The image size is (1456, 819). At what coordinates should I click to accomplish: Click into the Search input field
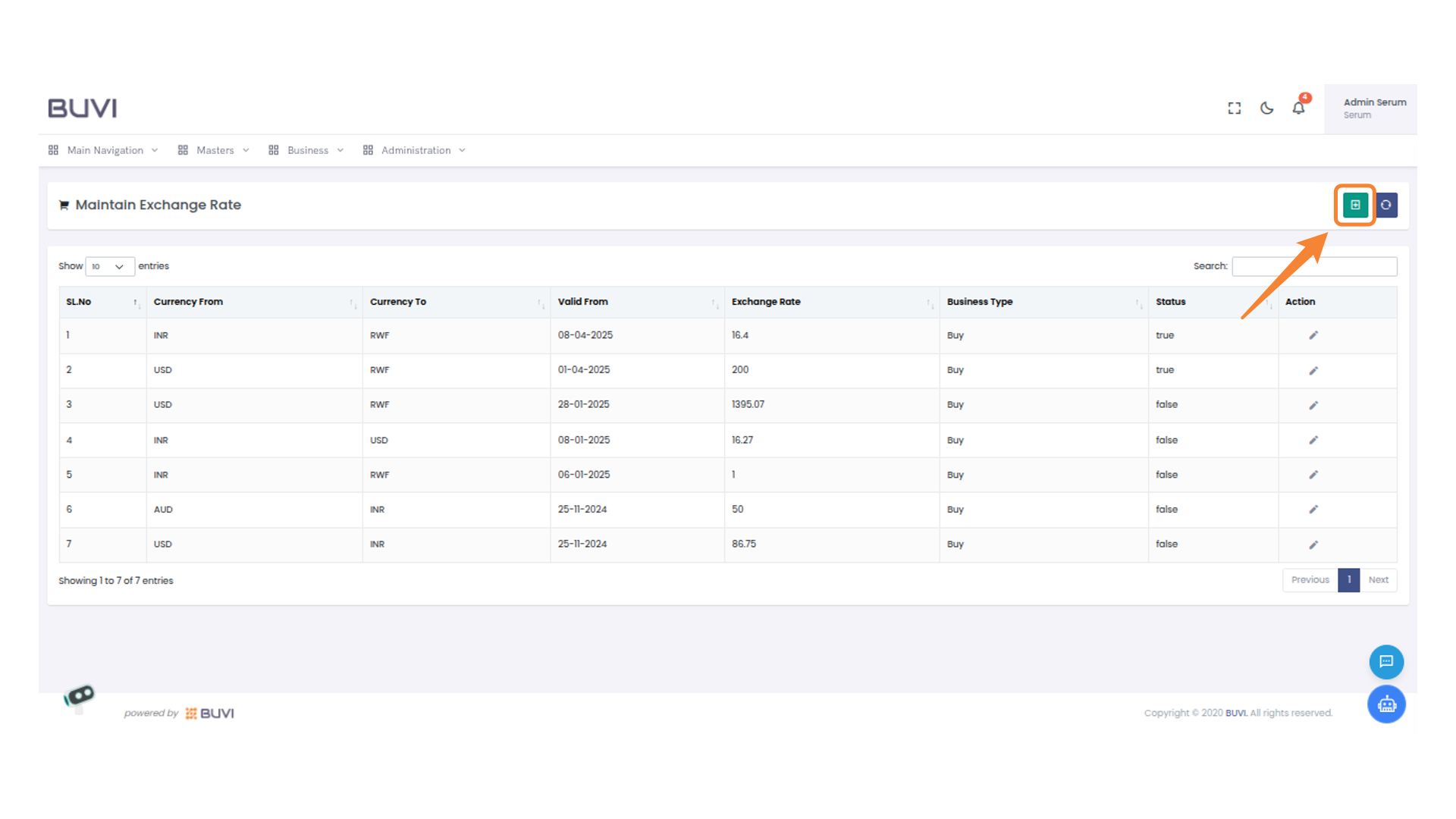point(1314,266)
